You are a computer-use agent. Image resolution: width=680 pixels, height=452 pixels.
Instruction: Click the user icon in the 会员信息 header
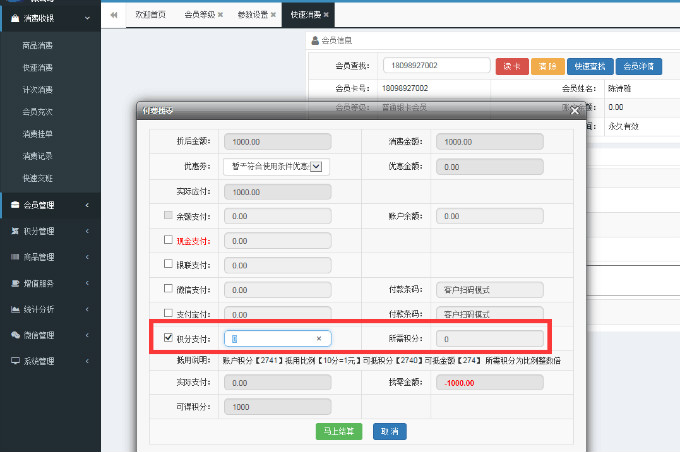(x=315, y=40)
